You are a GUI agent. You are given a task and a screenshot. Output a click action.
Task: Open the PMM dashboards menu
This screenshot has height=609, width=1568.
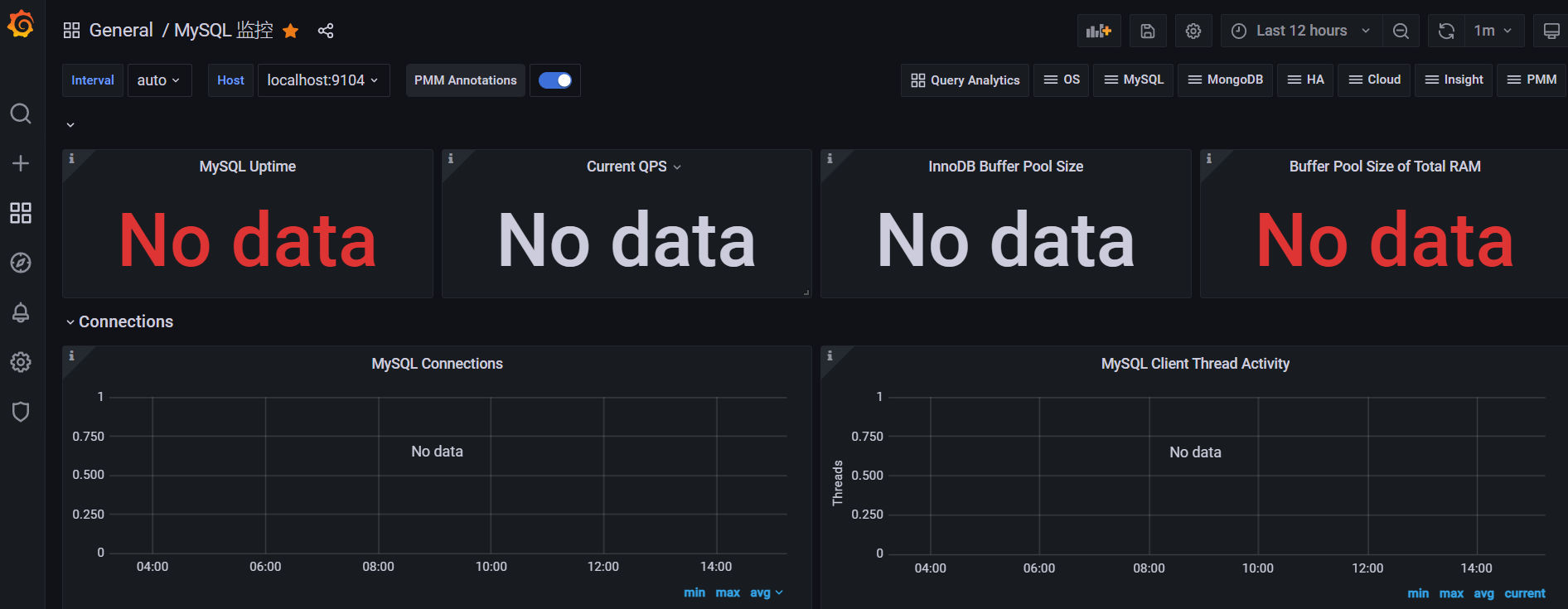[x=1532, y=80]
